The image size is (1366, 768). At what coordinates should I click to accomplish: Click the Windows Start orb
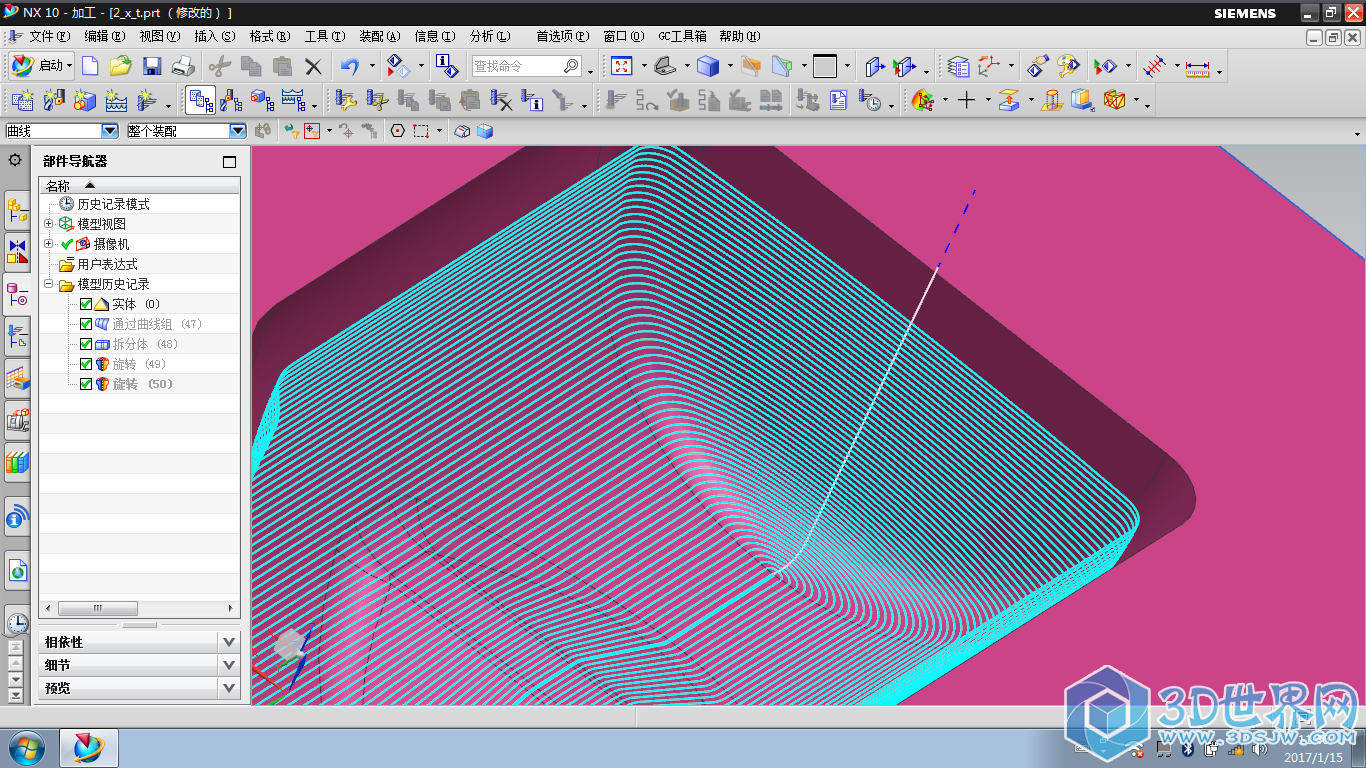point(26,747)
